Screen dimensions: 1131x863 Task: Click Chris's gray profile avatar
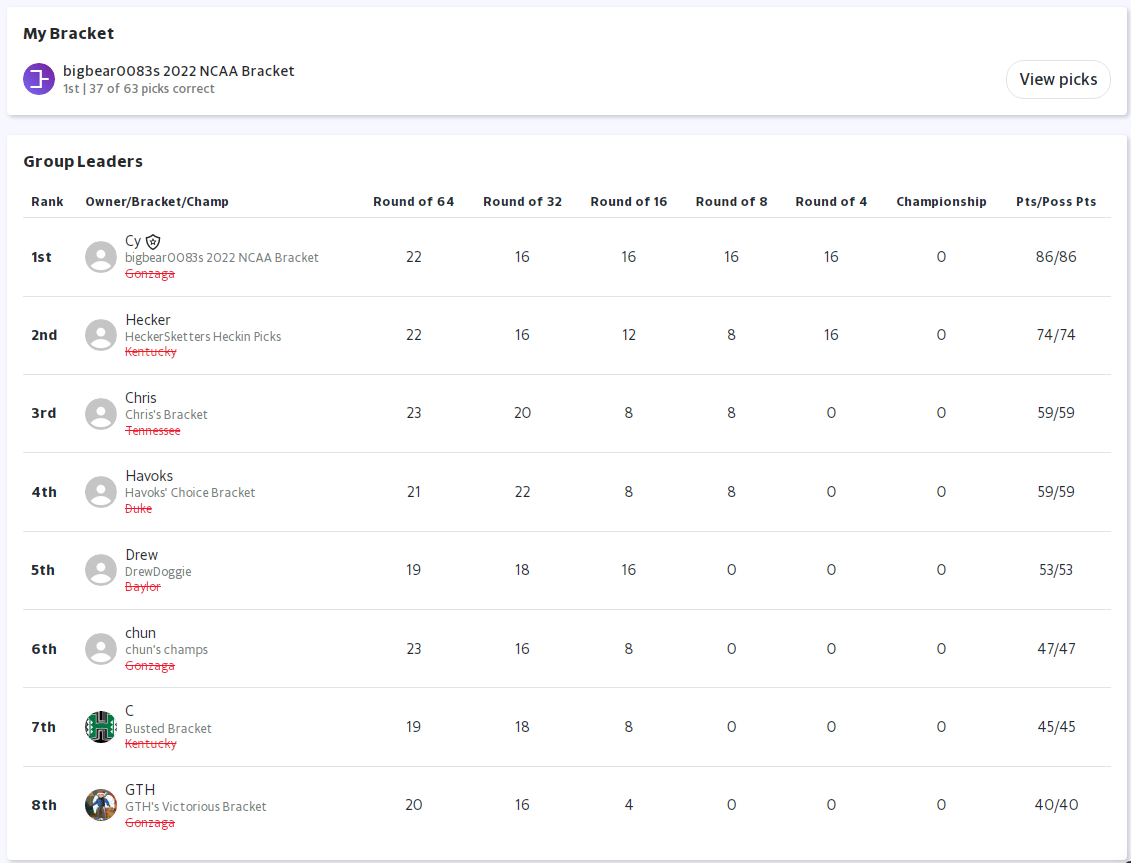(101, 413)
